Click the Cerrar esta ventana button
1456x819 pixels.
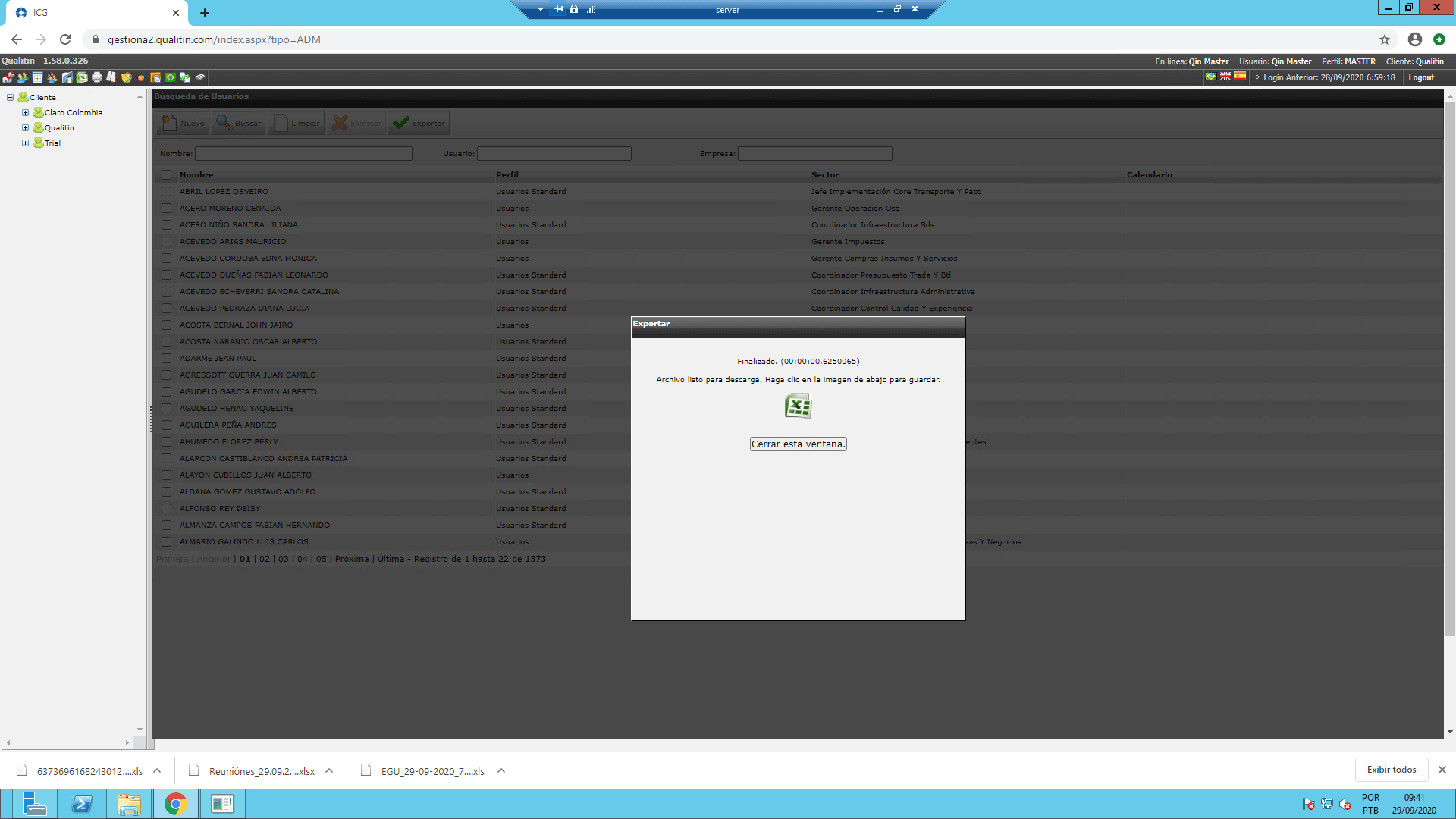[x=798, y=444]
